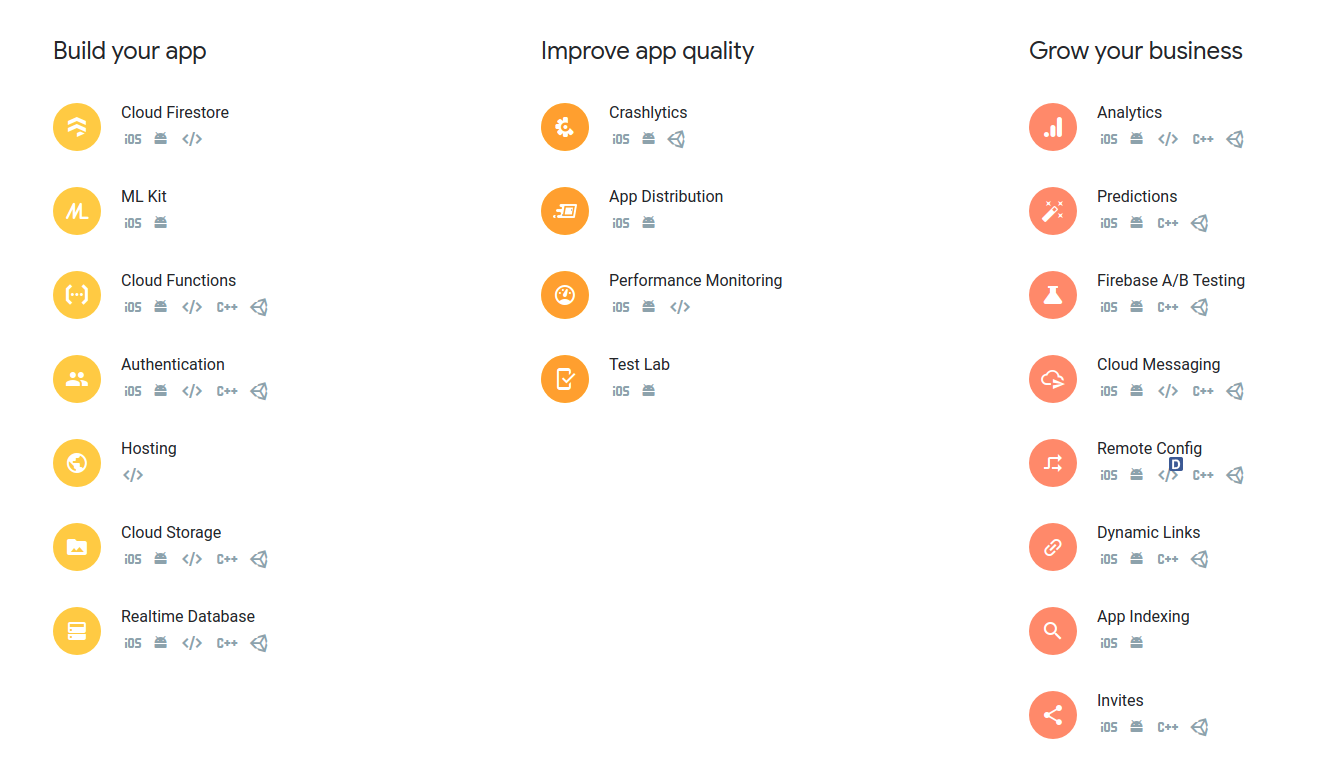Open the ML Kit circular icon
The image size is (1341, 768).
pyautogui.click(x=77, y=211)
